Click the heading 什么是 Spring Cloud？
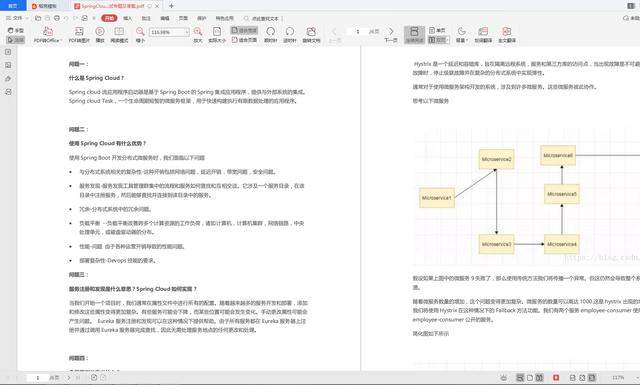Screen dimensions: 640x385 point(96,78)
